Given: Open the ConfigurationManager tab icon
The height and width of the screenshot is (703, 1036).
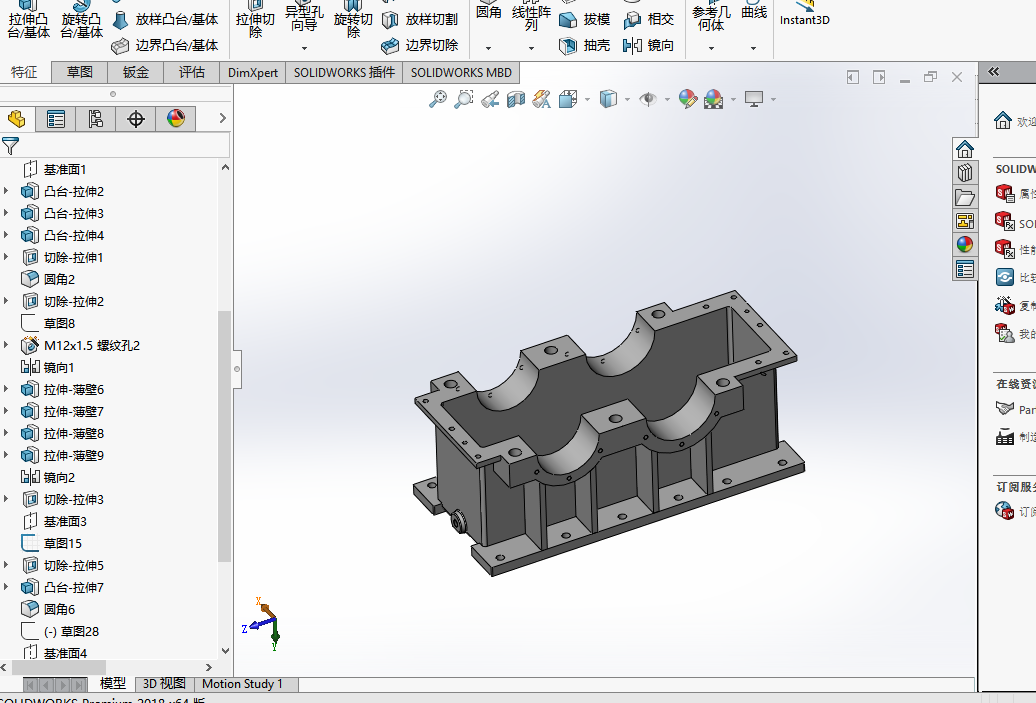Looking at the screenshot, I should coord(95,119).
